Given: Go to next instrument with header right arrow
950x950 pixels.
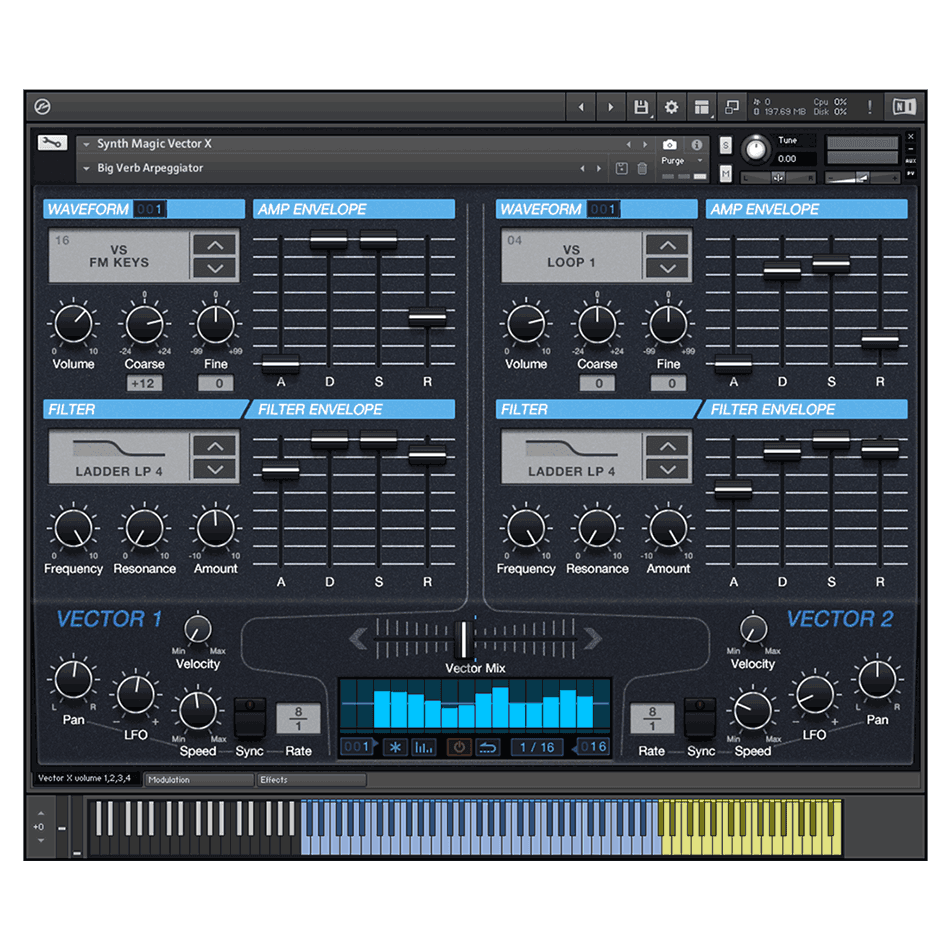Looking at the screenshot, I should [x=611, y=107].
